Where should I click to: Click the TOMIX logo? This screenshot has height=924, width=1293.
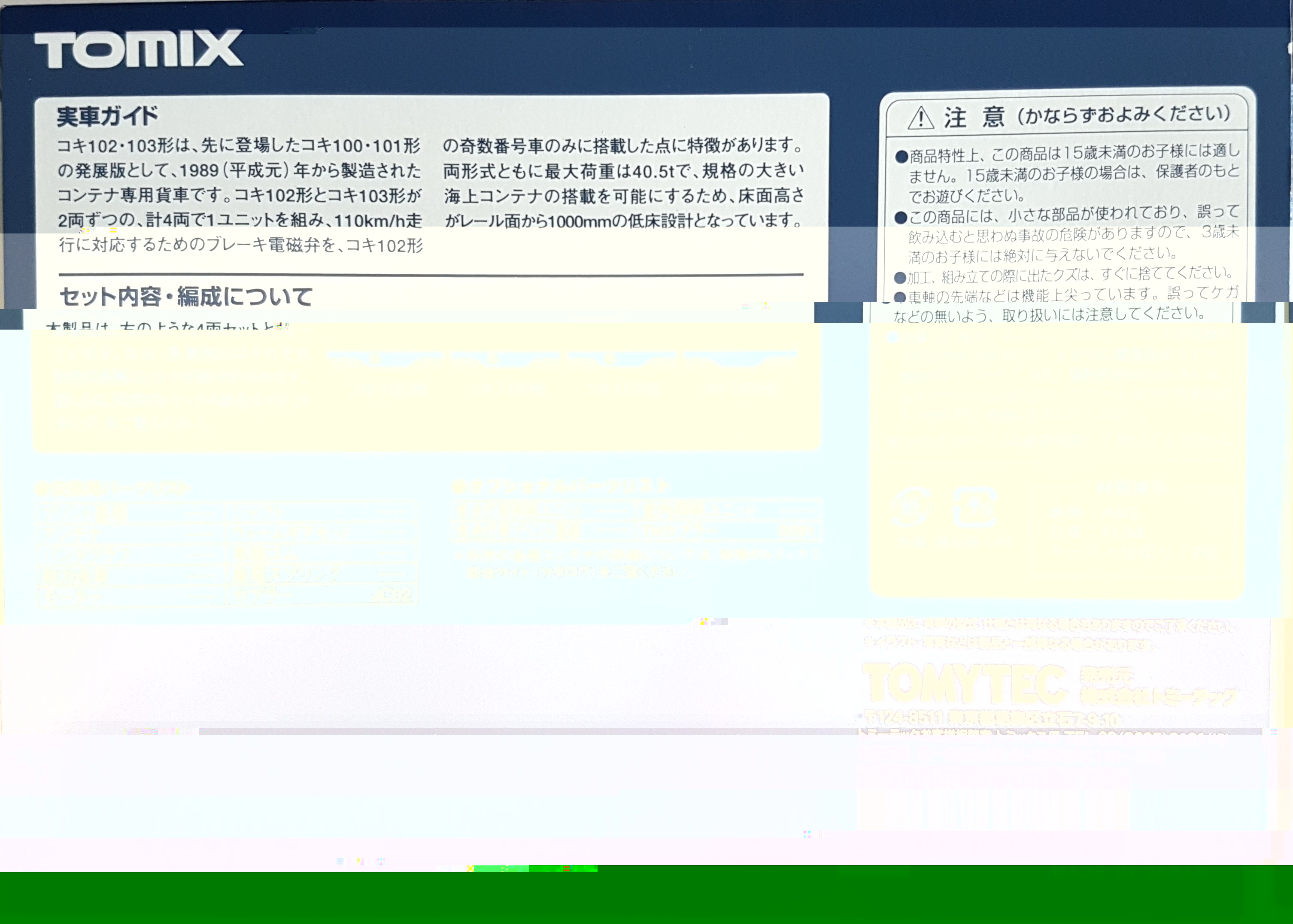pyautogui.click(x=138, y=49)
